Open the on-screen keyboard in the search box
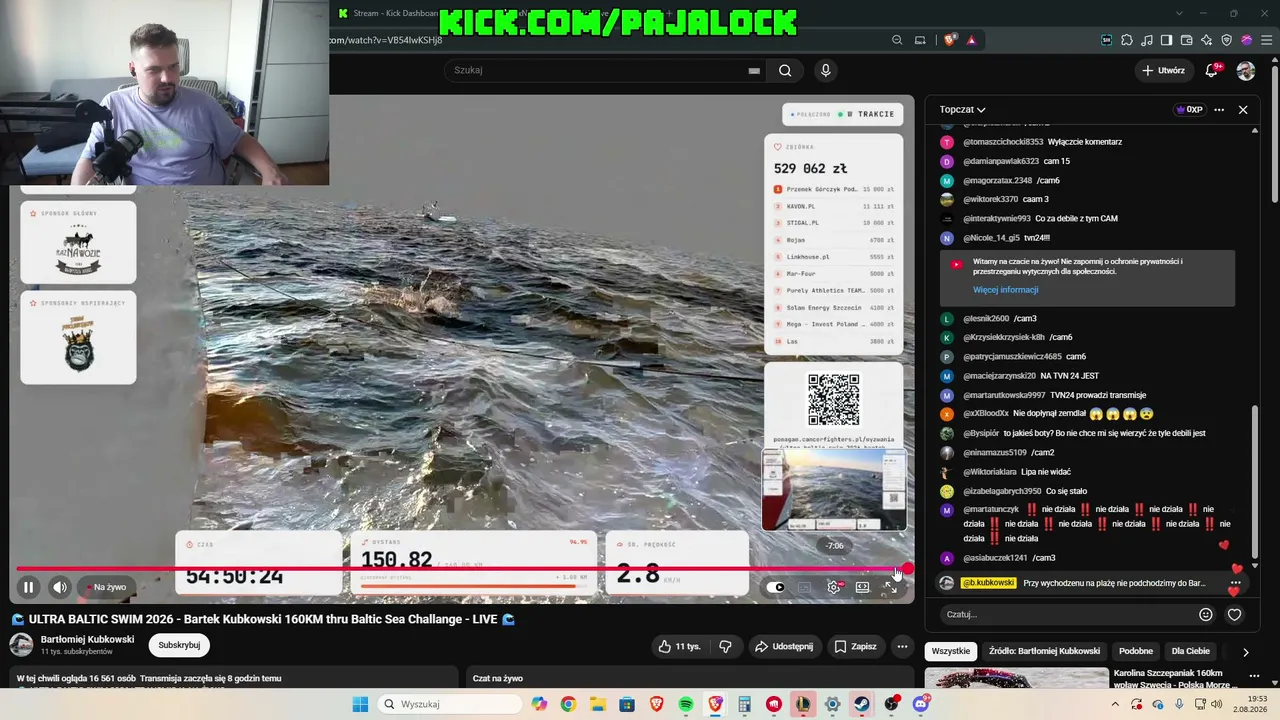 point(754,70)
